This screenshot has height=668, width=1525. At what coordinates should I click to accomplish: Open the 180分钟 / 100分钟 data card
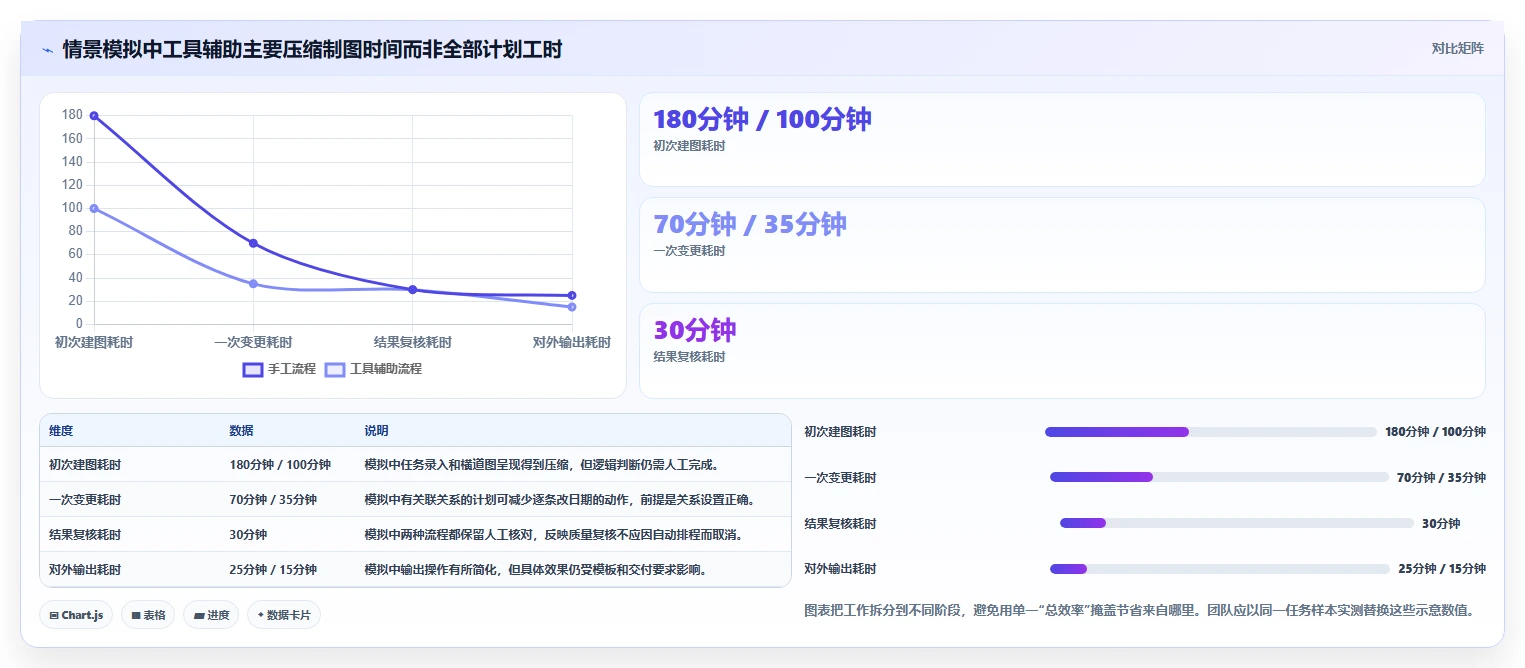pos(1062,140)
